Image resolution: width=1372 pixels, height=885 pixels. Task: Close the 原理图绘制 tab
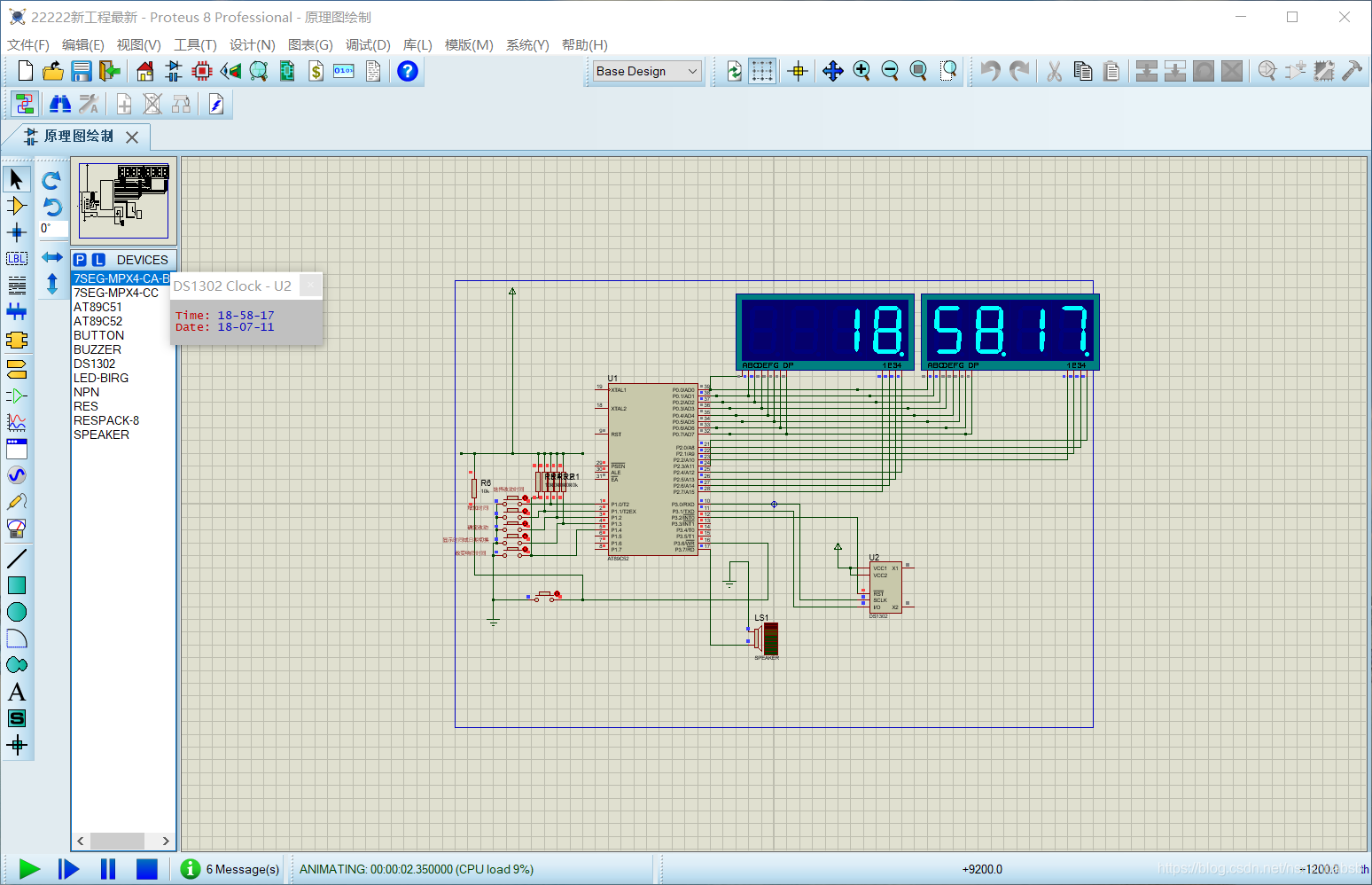tap(132, 137)
